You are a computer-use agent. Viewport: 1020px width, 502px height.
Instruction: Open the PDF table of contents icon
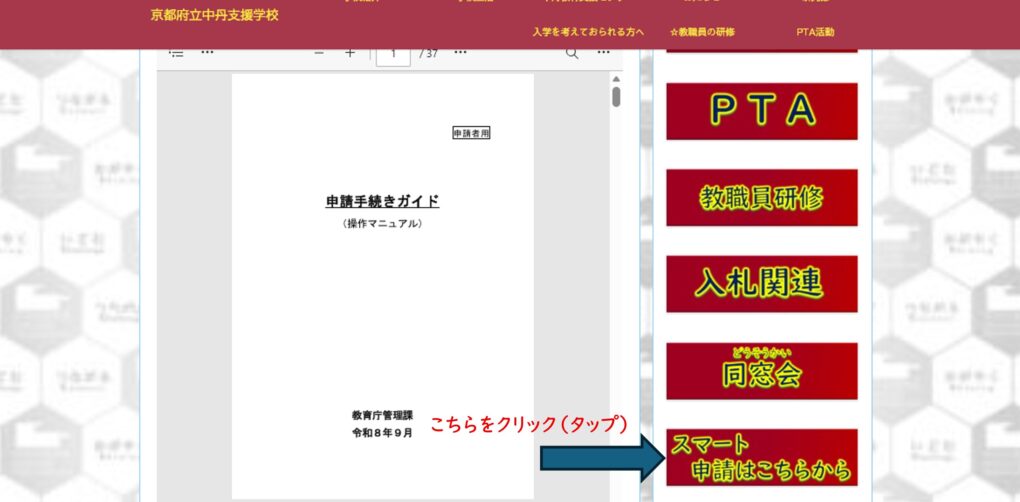point(176,54)
